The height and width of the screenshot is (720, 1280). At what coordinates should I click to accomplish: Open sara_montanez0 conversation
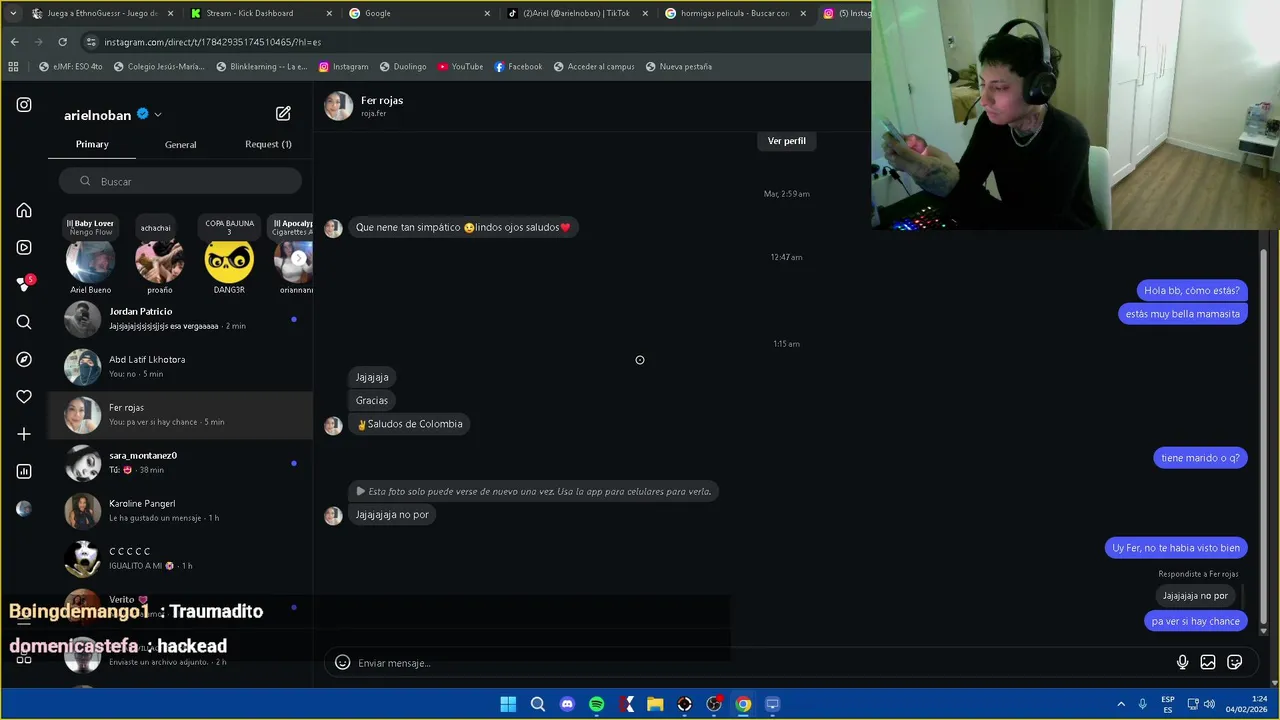[180, 463]
